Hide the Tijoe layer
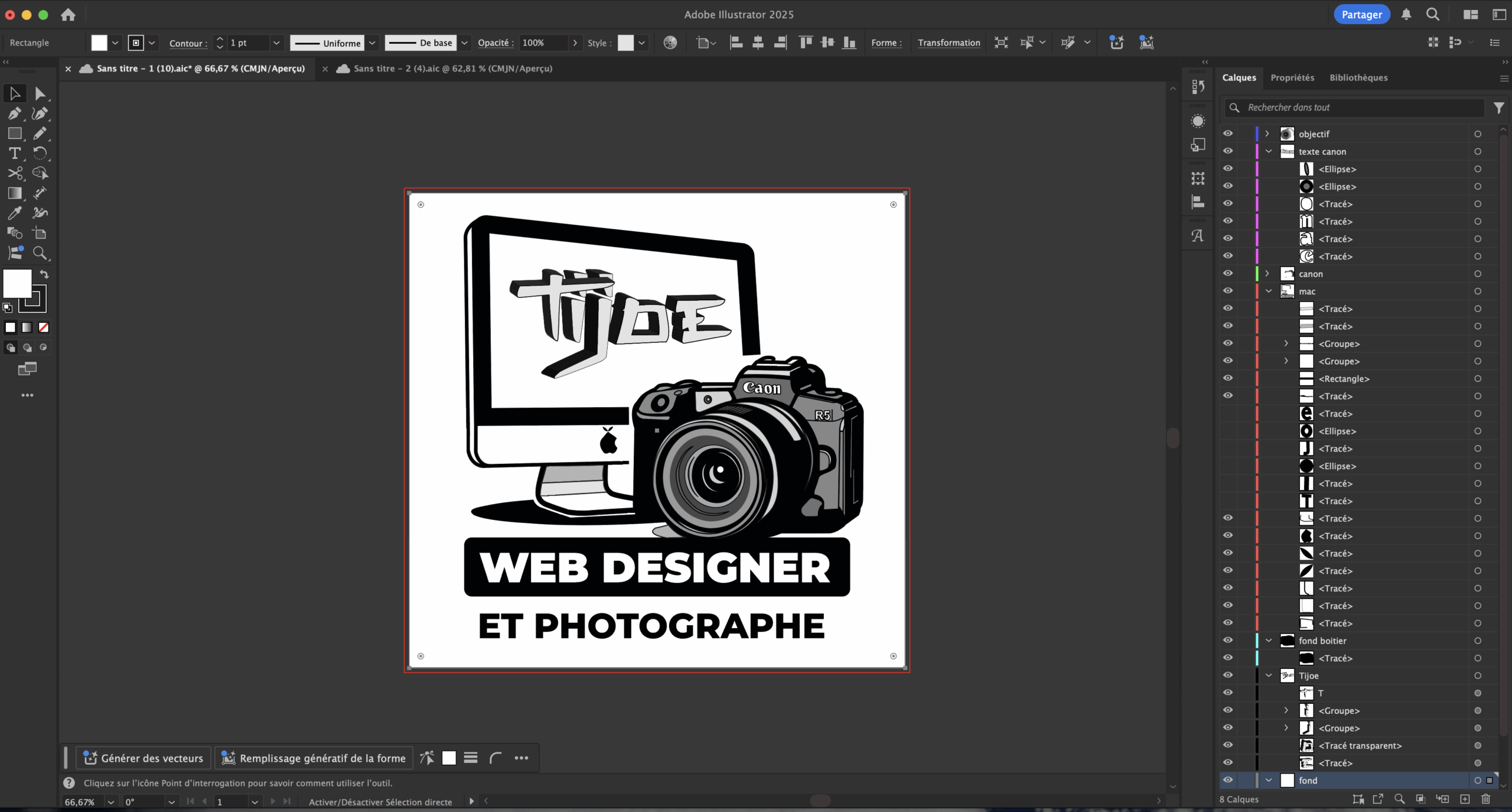This screenshot has width=1512, height=812. (1228, 675)
